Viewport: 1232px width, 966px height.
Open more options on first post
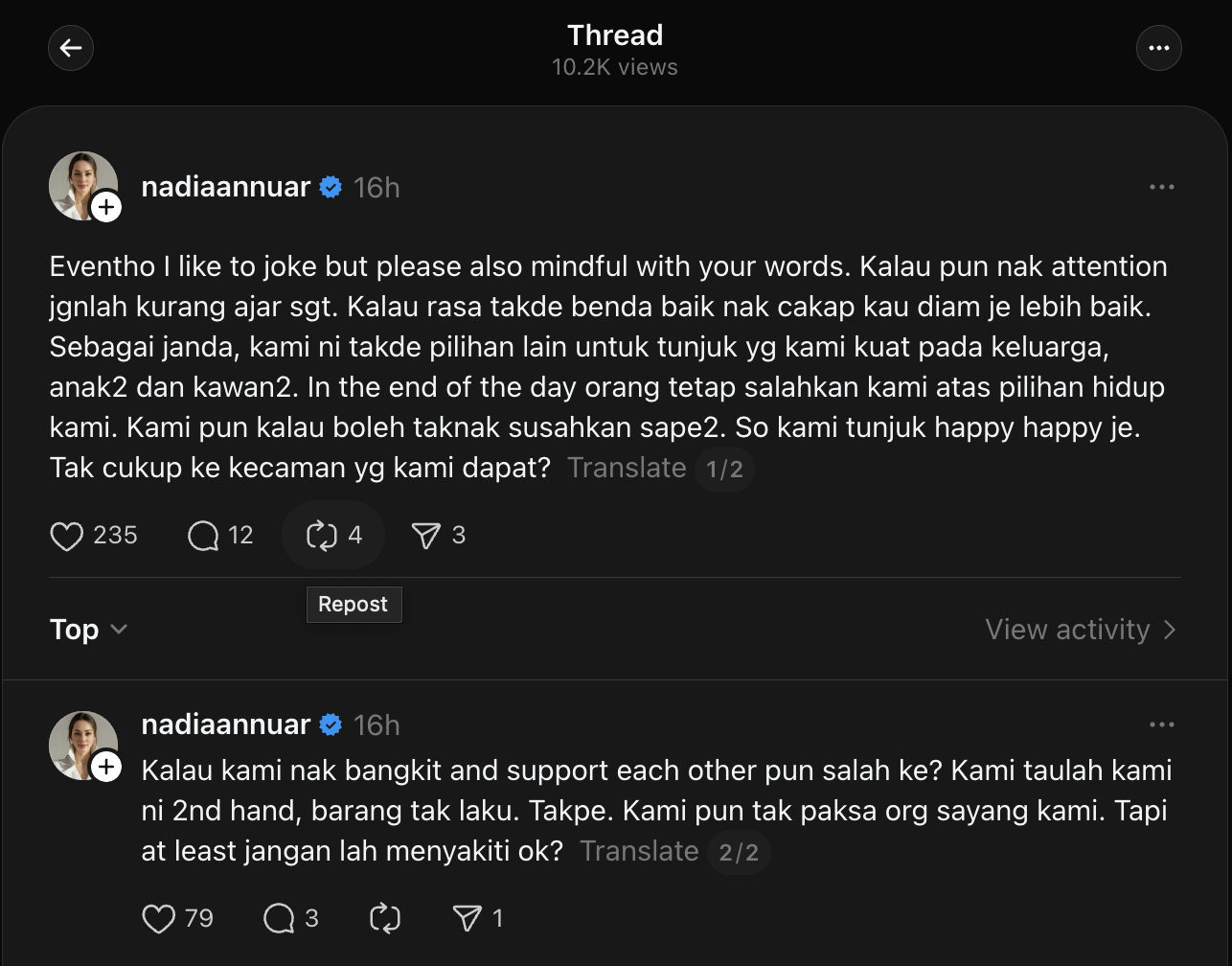pos(1161,188)
